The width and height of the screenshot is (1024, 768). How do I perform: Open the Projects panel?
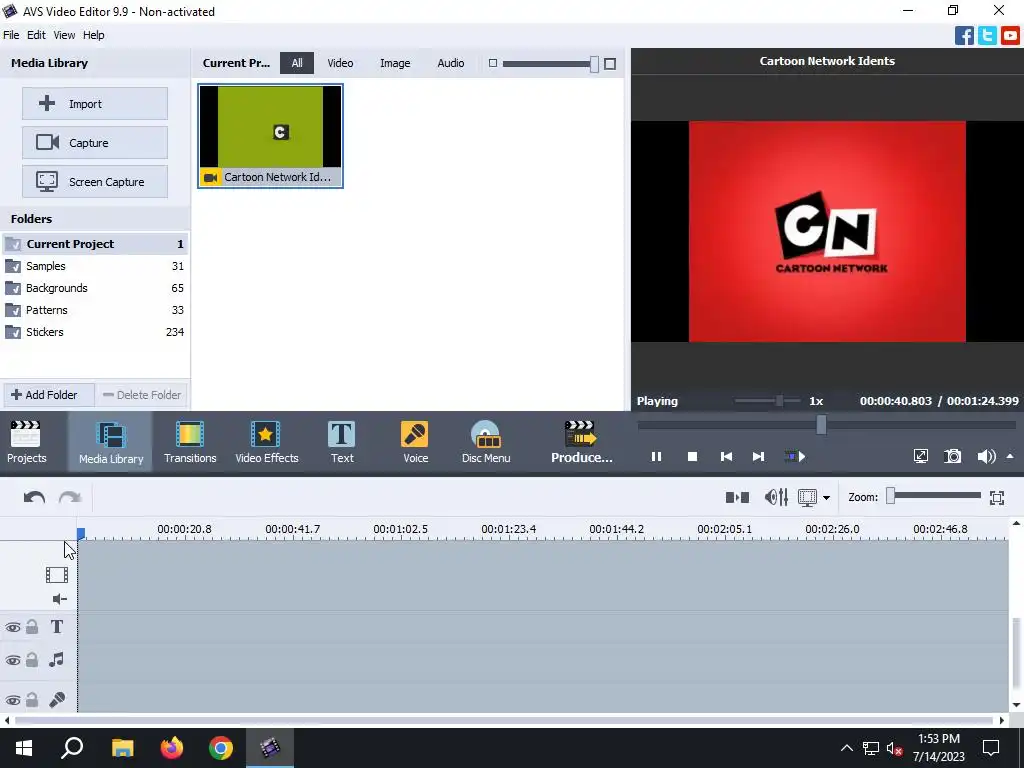pyautogui.click(x=26, y=441)
